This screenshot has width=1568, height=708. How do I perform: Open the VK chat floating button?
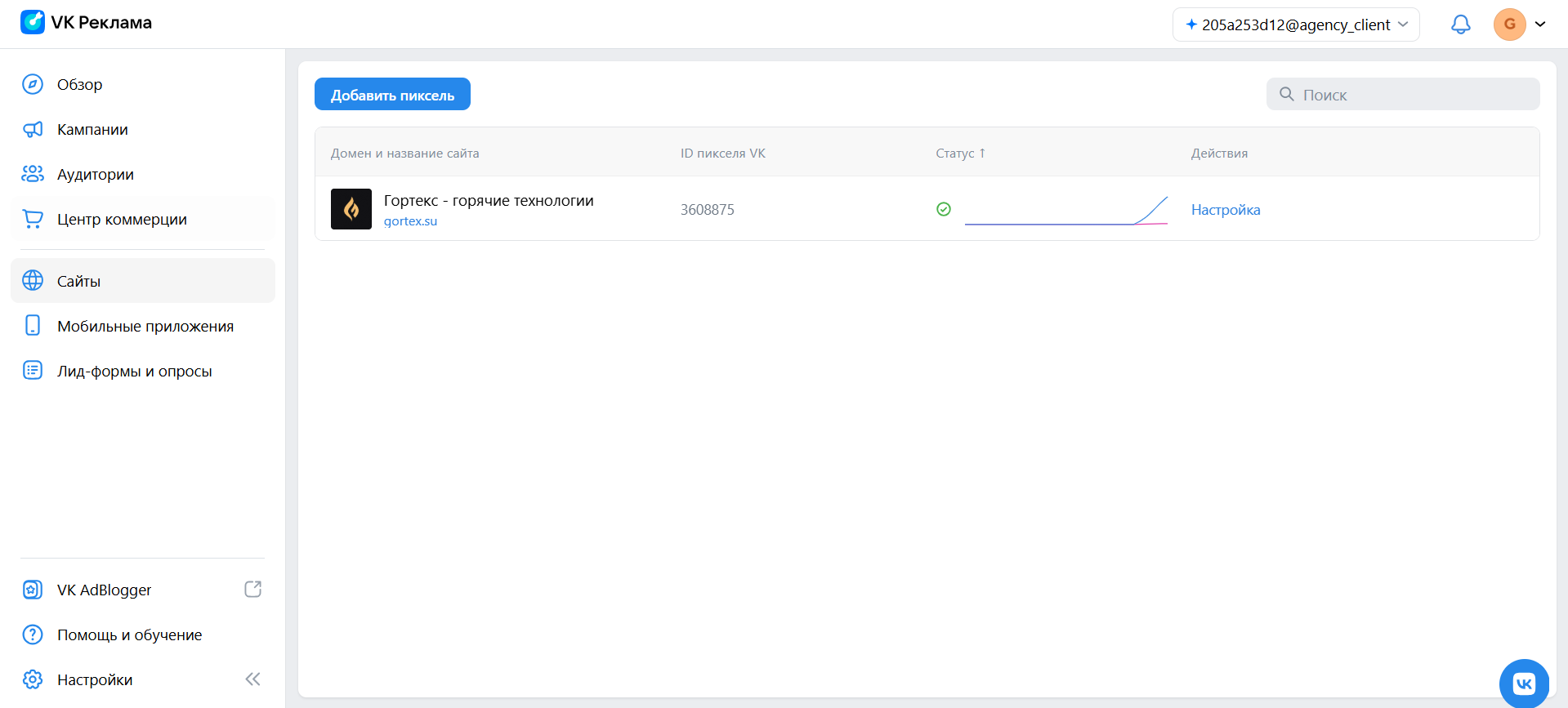(x=1524, y=684)
